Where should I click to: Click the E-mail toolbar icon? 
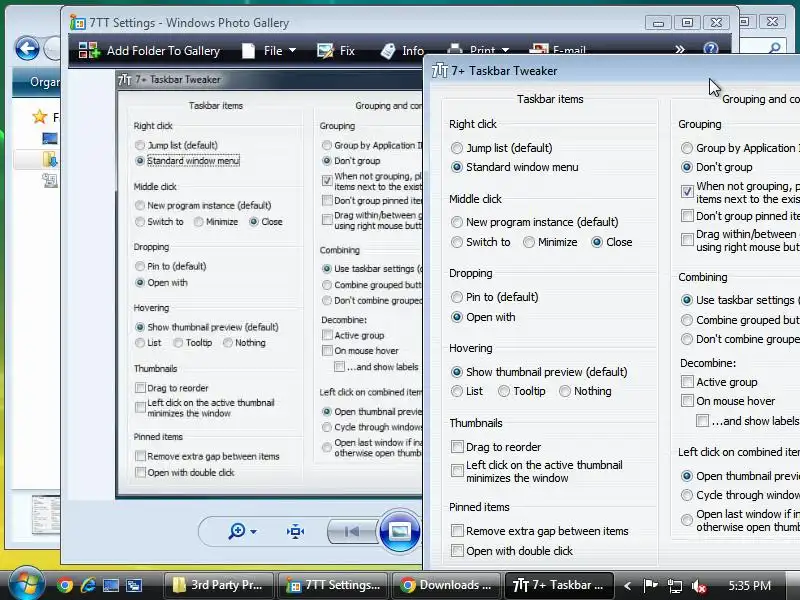pyautogui.click(x=539, y=49)
